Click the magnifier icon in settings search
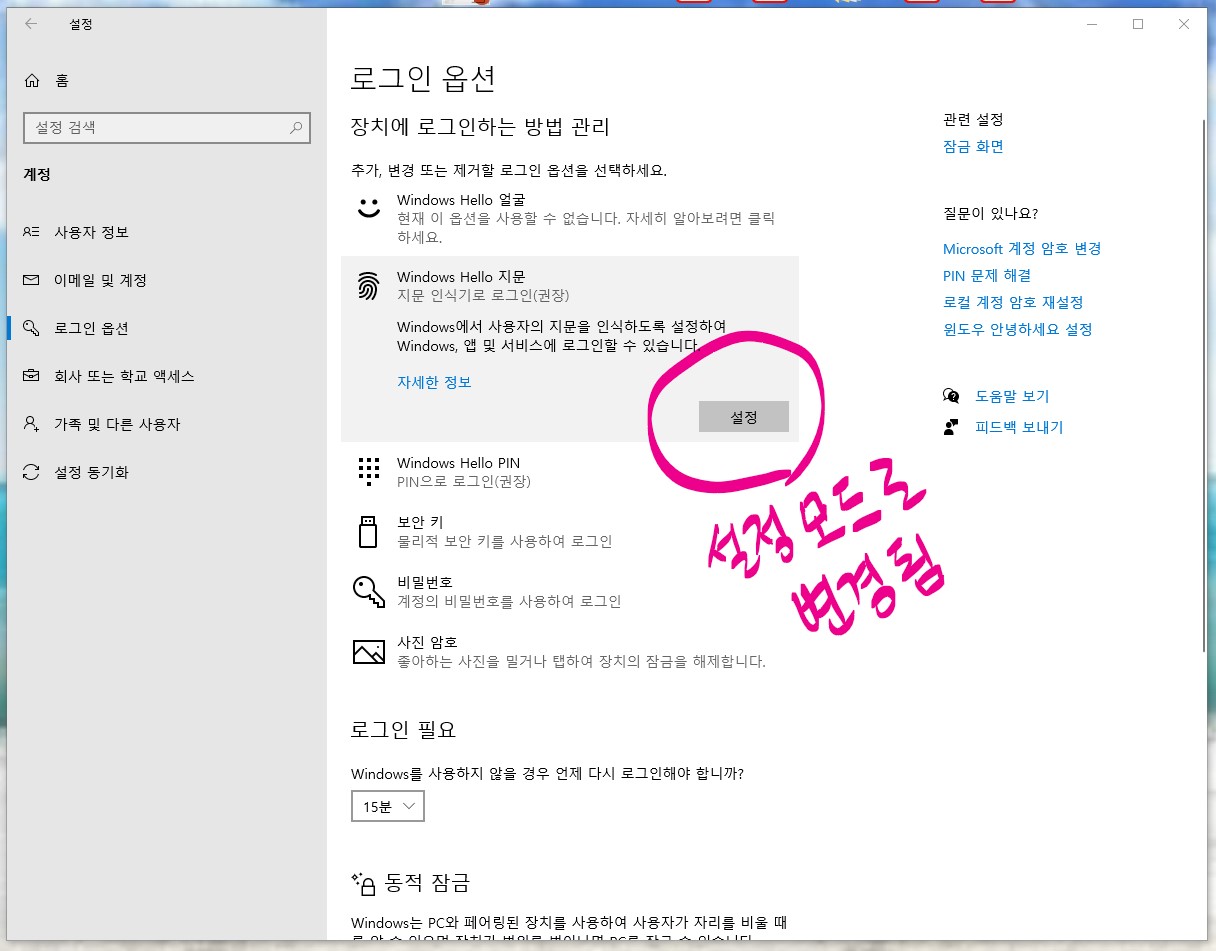The width and height of the screenshot is (1216, 951). coord(296,128)
